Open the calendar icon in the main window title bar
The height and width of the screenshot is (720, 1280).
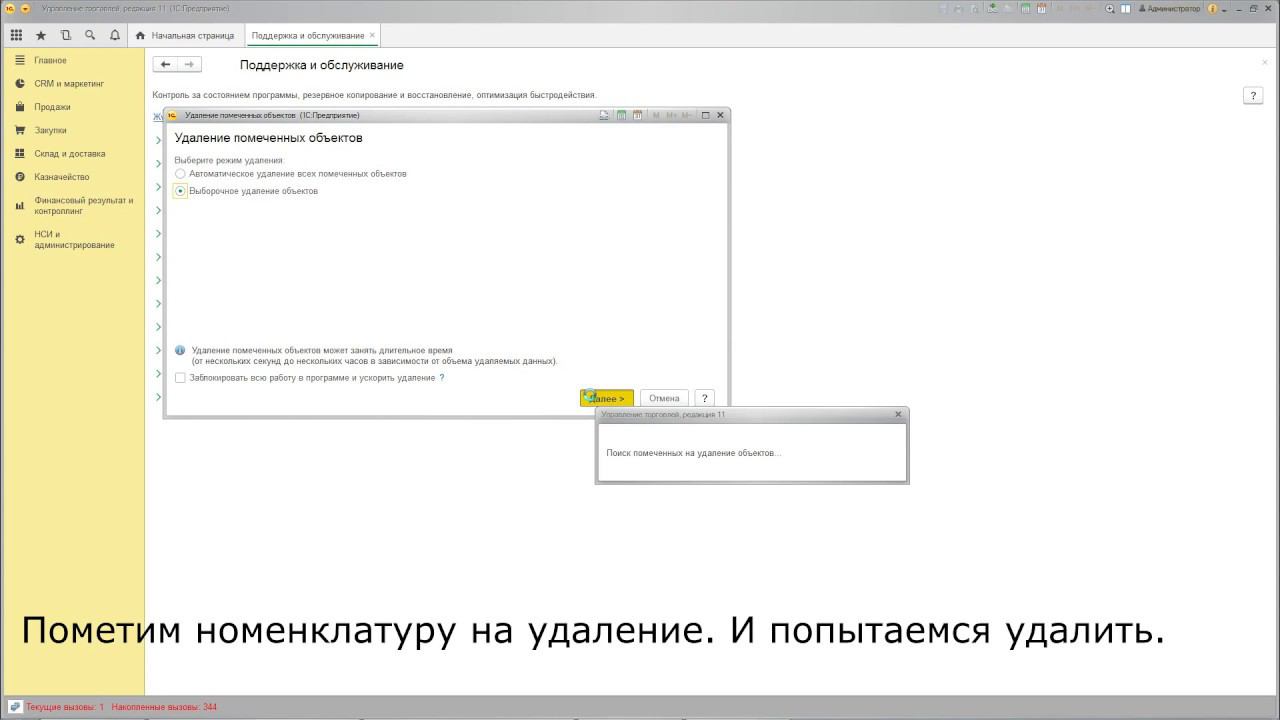pos(1041,8)
